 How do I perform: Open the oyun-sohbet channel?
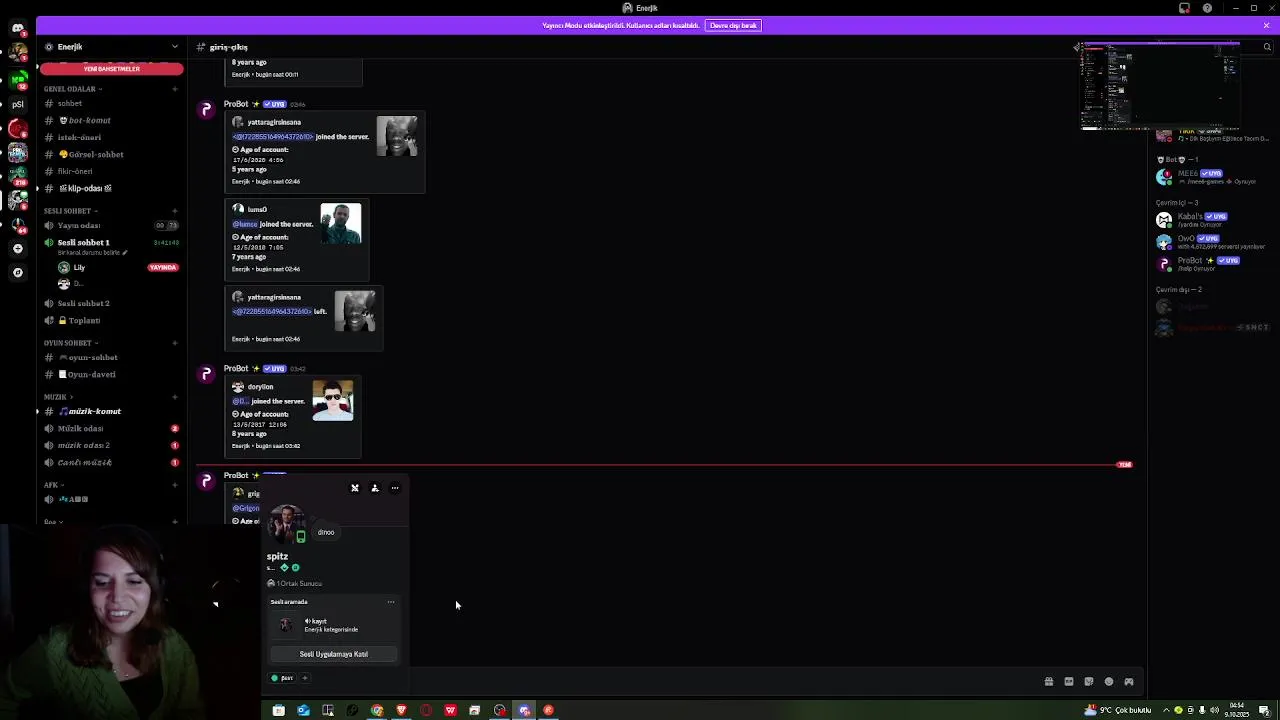(111, 357)
